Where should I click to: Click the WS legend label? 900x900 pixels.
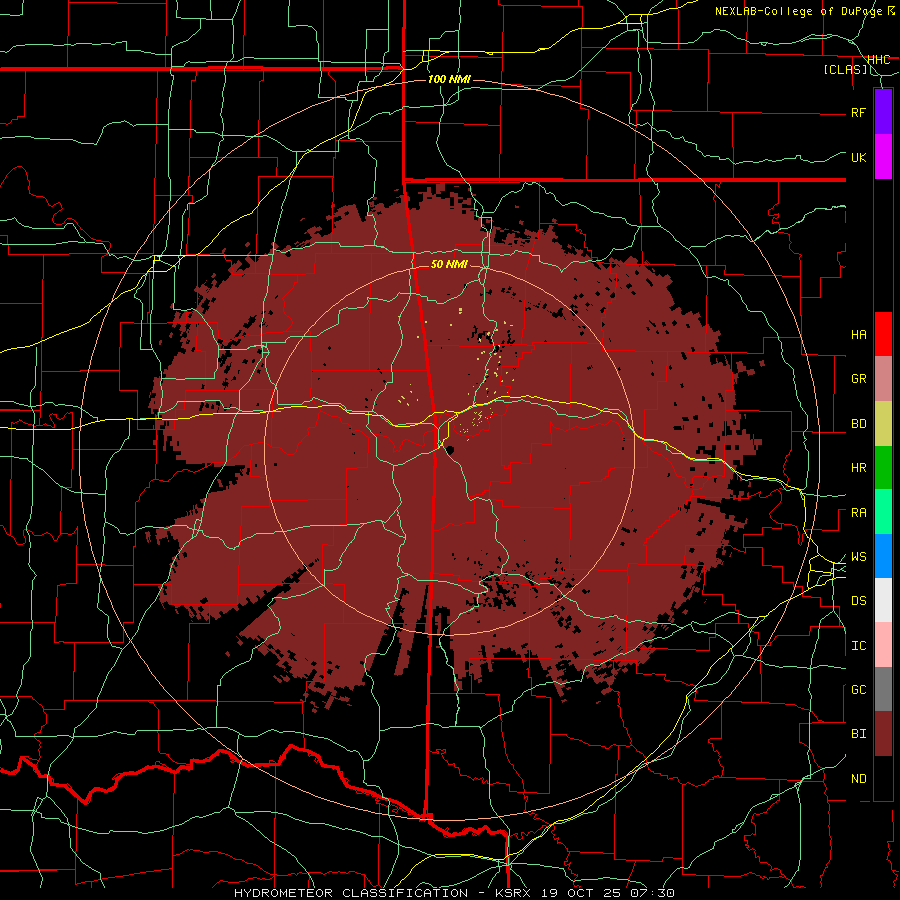click(859, 557)
